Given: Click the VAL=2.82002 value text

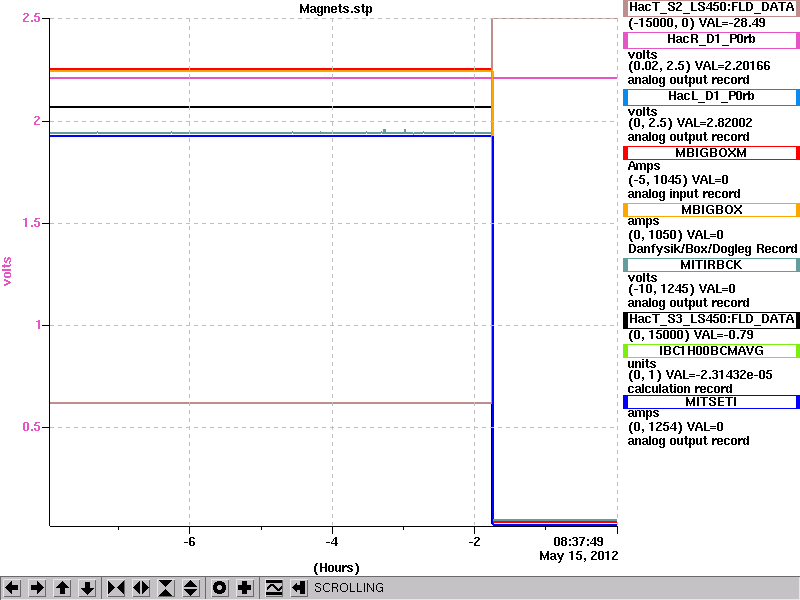Looking at the screenshot, I should click(713, 123).
